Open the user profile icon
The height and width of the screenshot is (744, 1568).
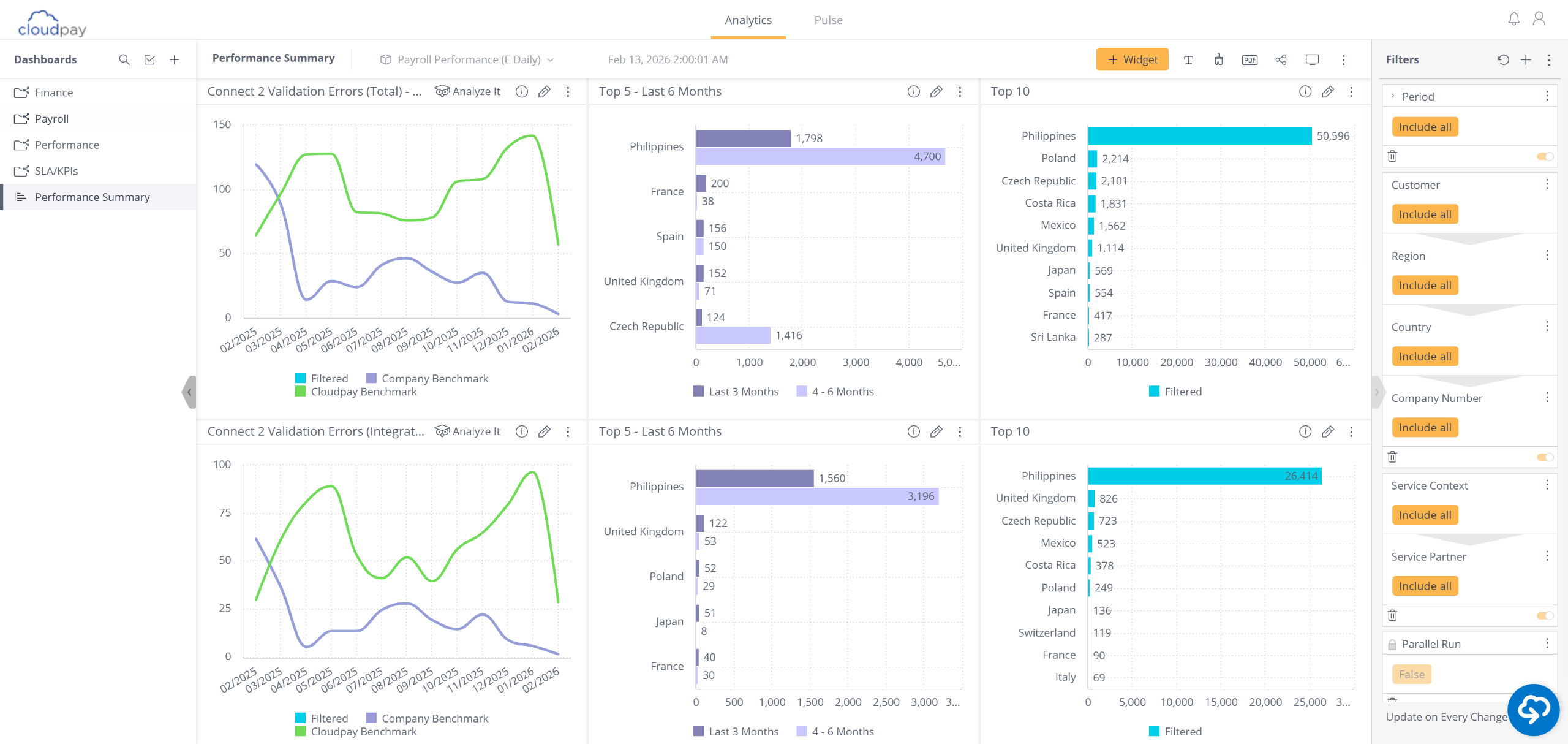(1539, 19)
